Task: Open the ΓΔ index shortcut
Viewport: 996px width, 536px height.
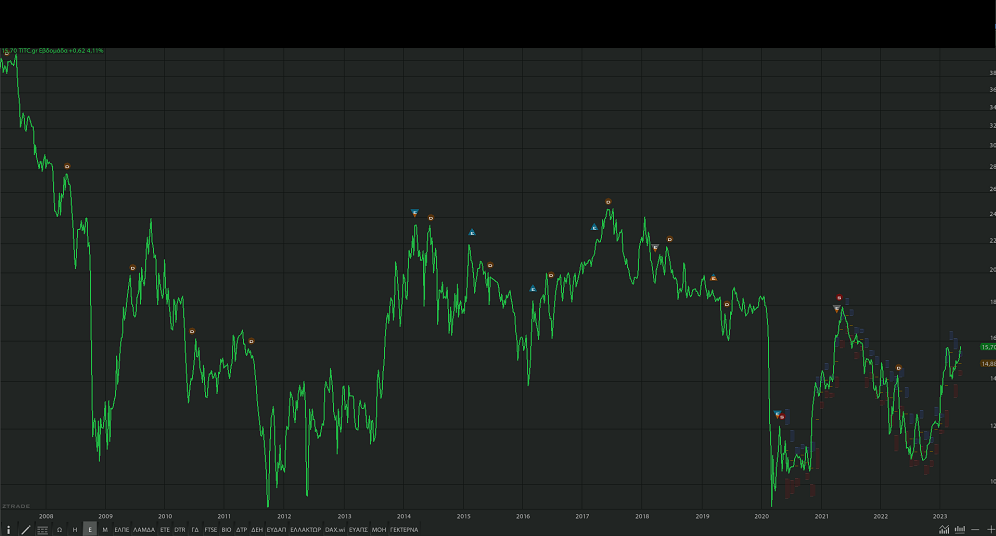Action: click(195, 530)
